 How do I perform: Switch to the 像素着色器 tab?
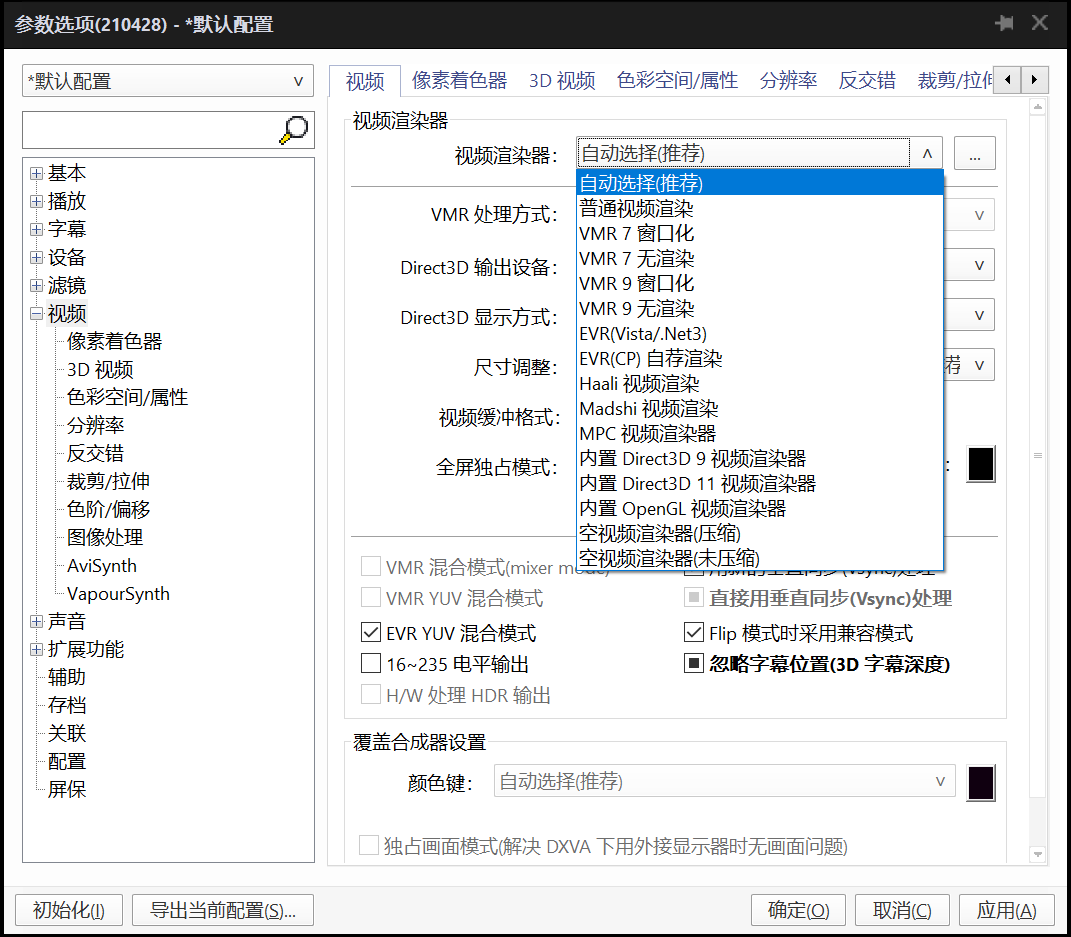click(459, 81)
